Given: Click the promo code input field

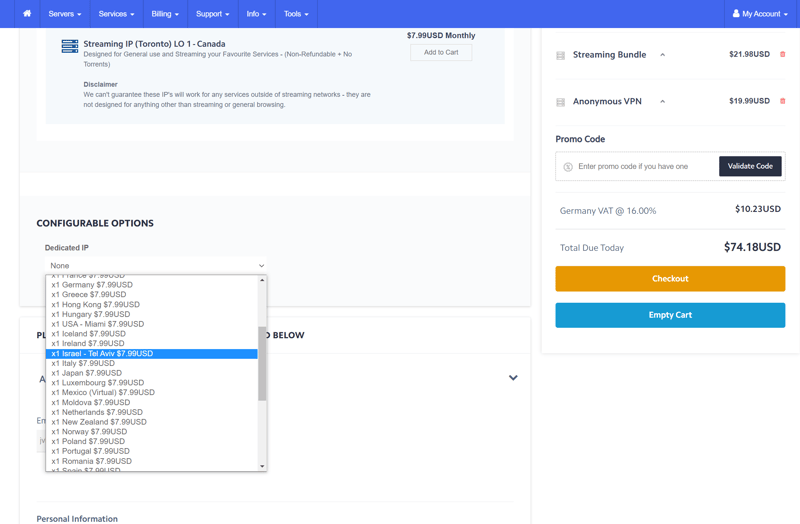Looking at the screenshot, I should coord(645,167).
